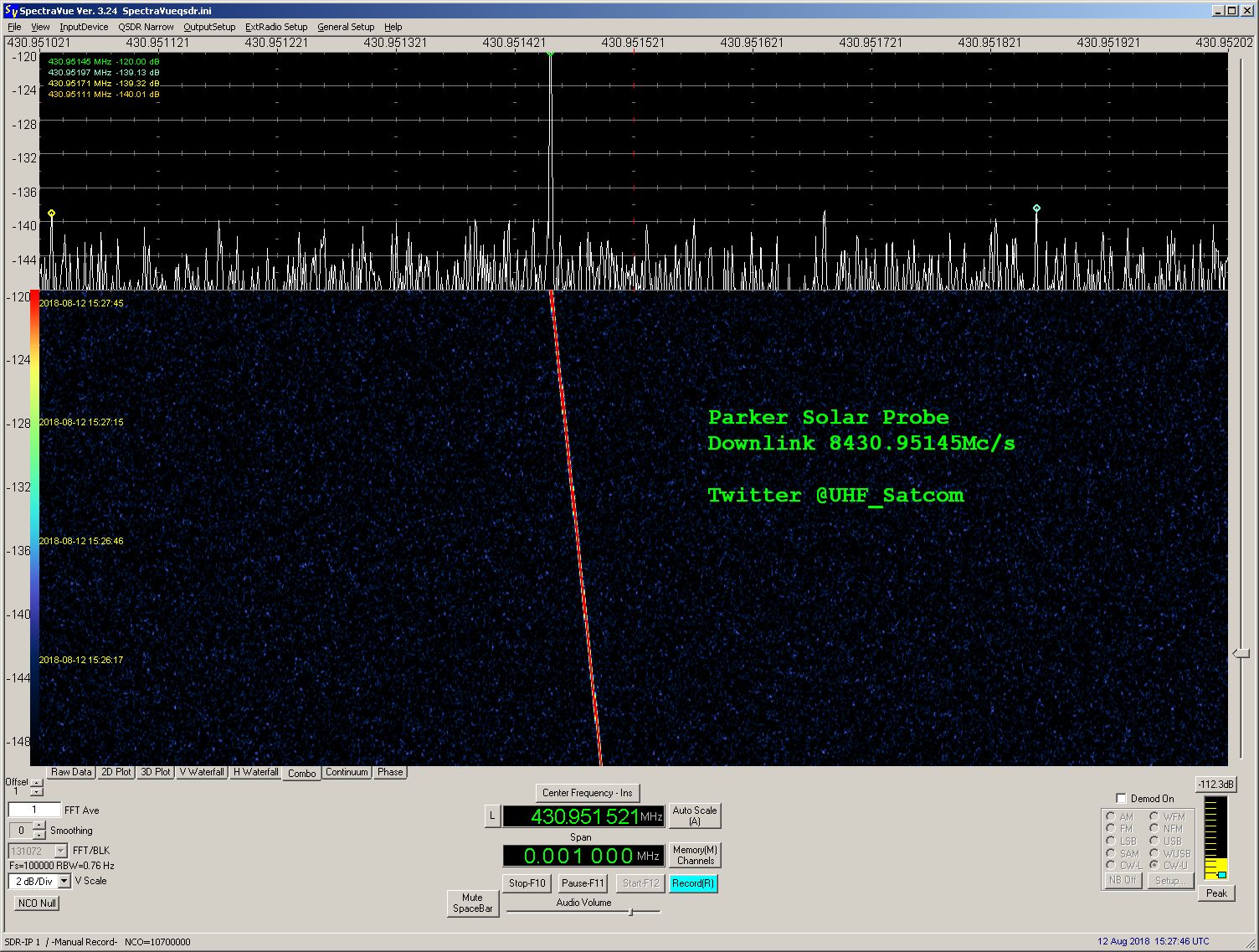Viewport: 1259px width, 952px height.
Task: Open the OutputSetup menu
Action: 209,27
